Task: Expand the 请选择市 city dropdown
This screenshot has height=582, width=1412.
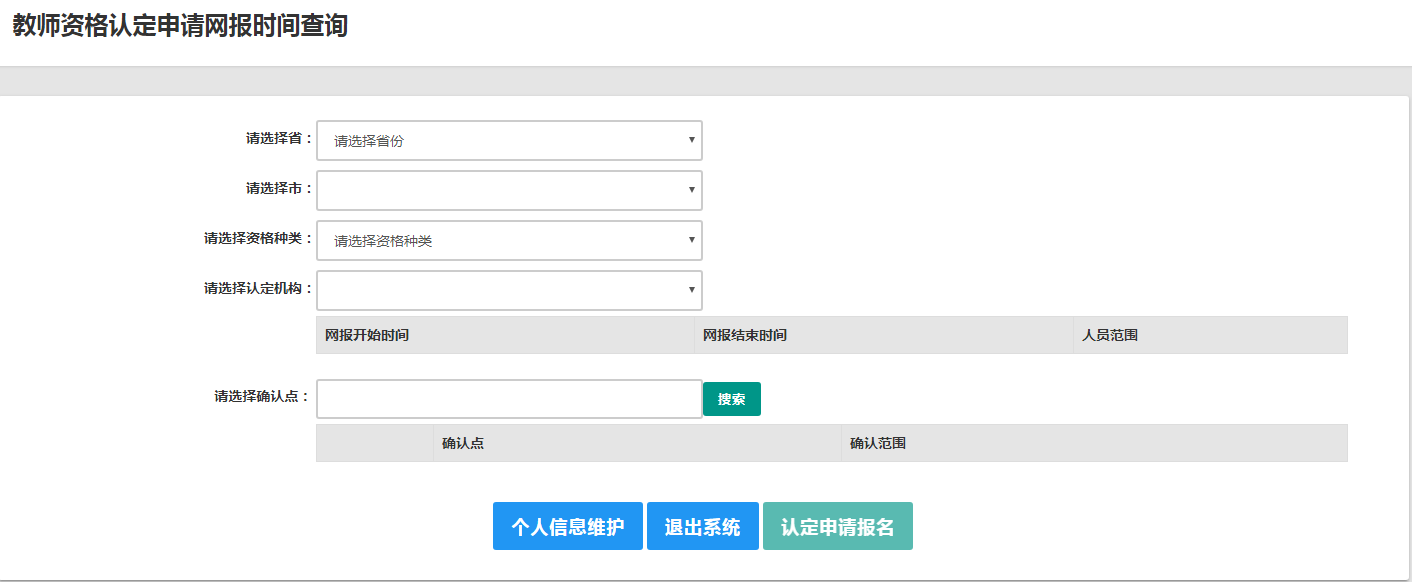Action: tap(509, 190)
